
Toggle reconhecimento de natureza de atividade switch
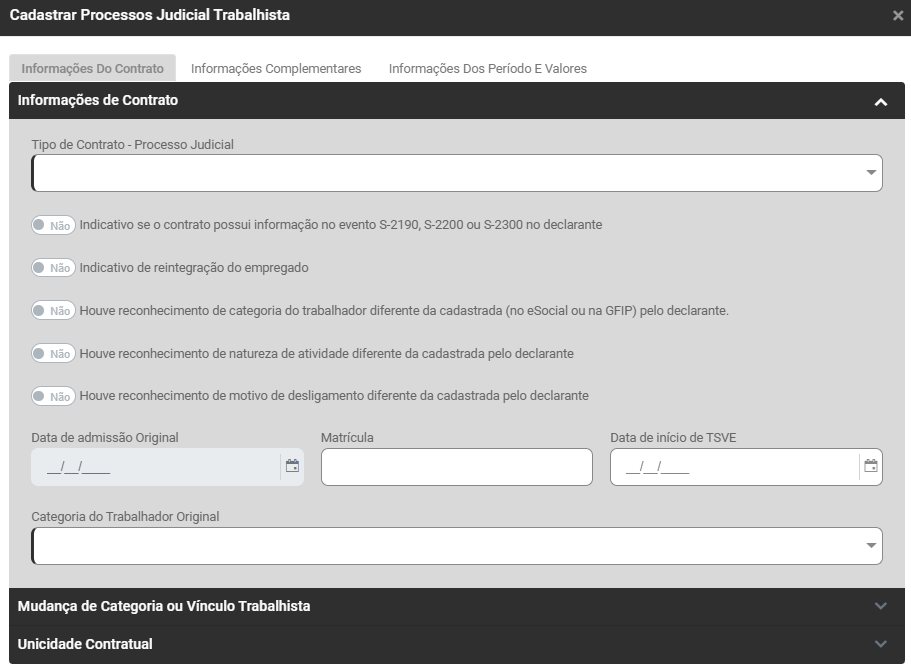pos(52,354)
